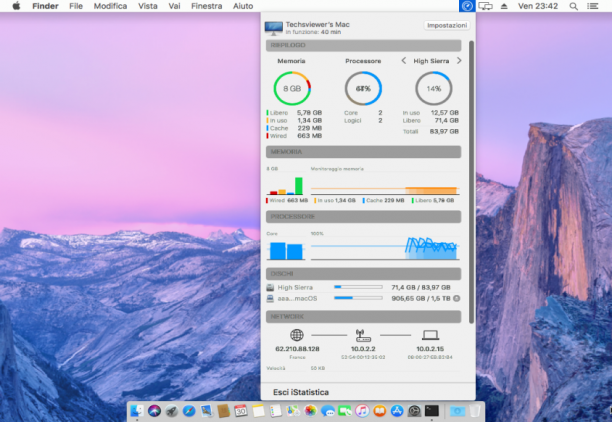Click the High Sierra disk usage bar
This screenshot has width=612, height=422.
point(358,287)
